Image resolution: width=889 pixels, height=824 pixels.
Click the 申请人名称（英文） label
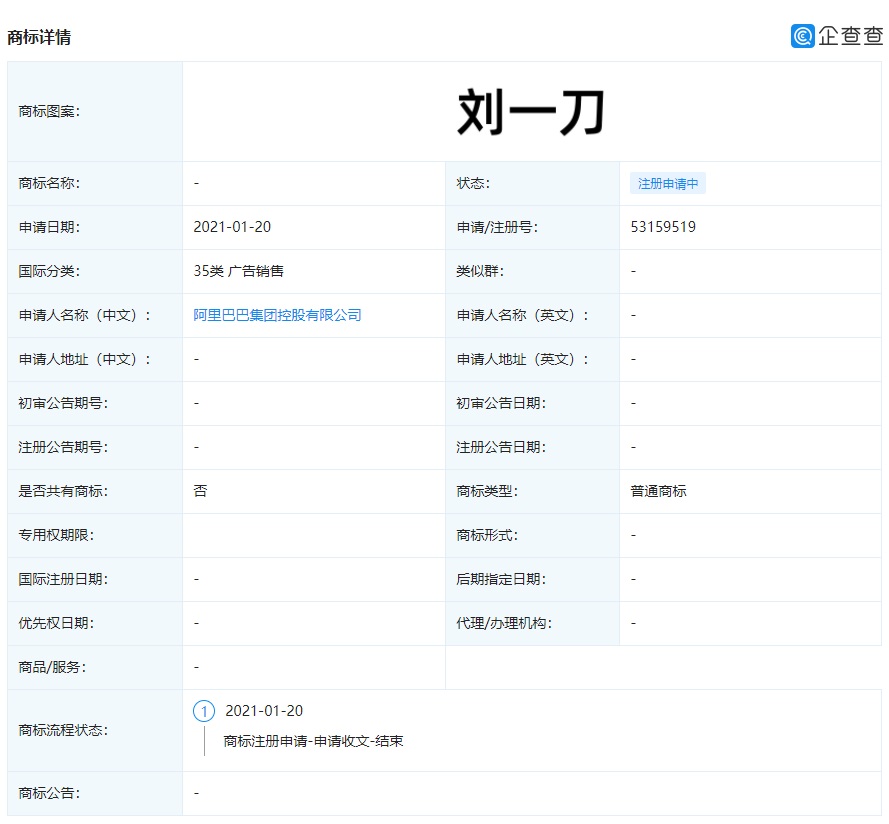click(523, 315)
